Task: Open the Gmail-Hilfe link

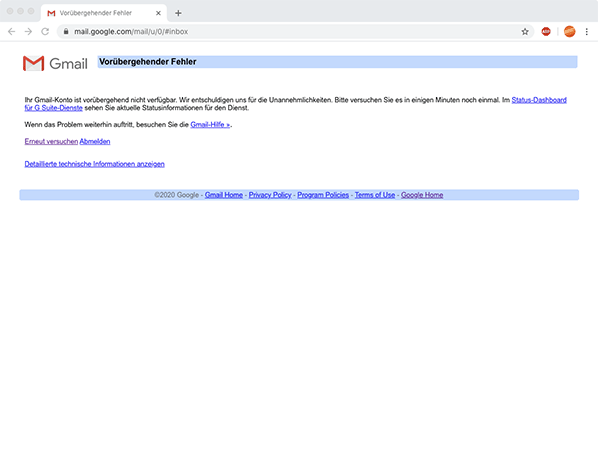Action: click(210, 125)
